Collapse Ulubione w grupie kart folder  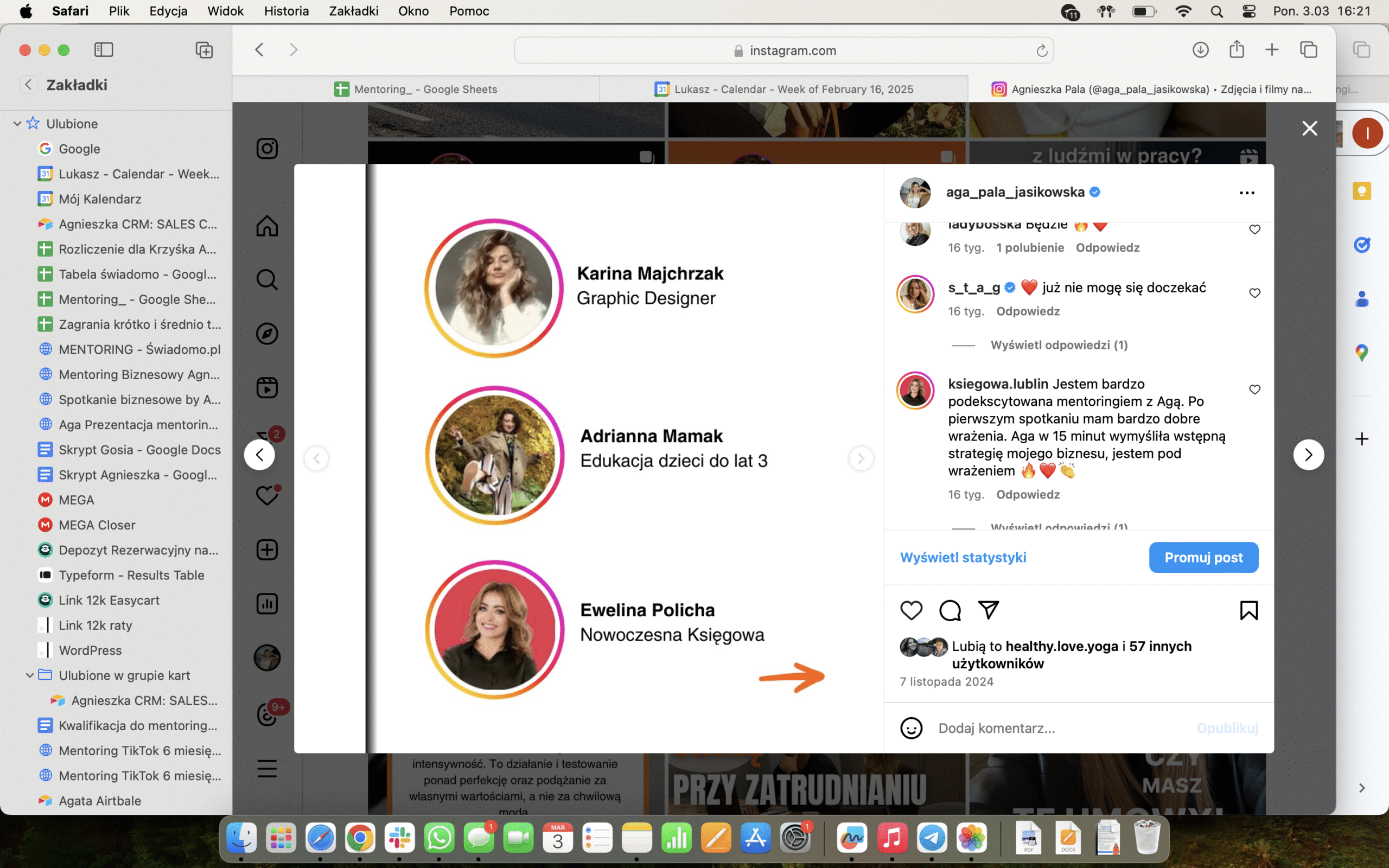click(30, 675)
